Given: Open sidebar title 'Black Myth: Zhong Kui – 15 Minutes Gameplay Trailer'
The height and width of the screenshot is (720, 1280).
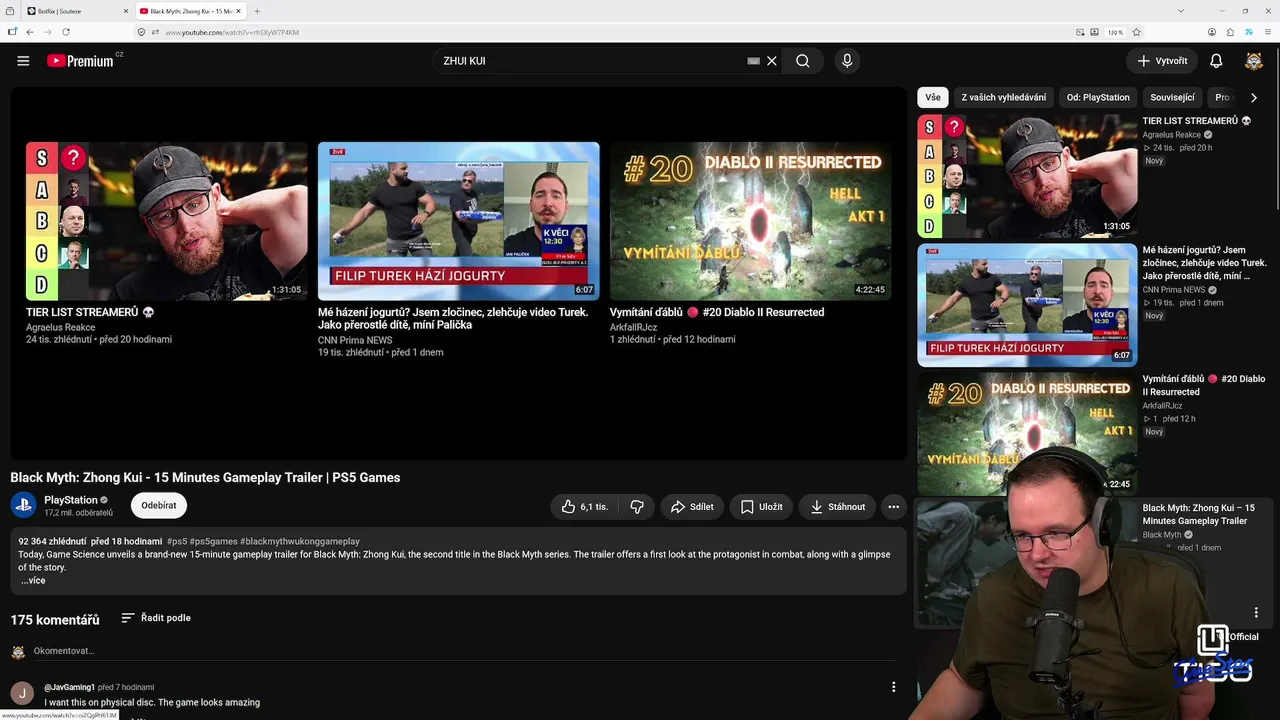Looking at the screenshot, I should [1198, 514].
